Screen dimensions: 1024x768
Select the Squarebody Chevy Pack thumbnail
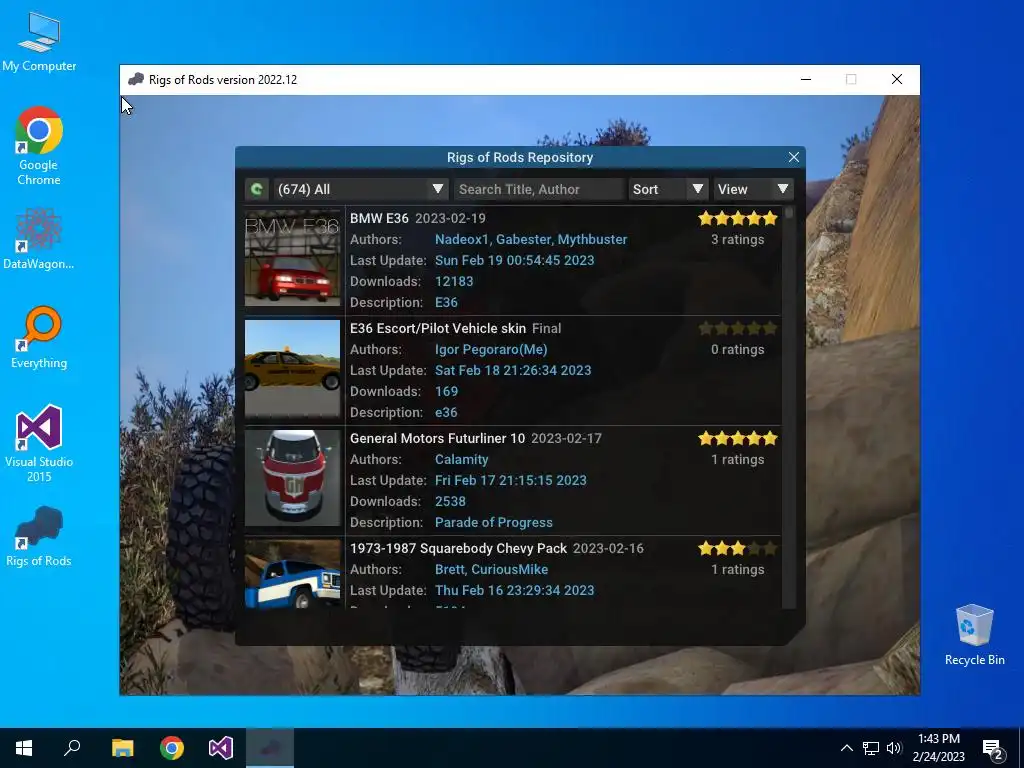293,575
